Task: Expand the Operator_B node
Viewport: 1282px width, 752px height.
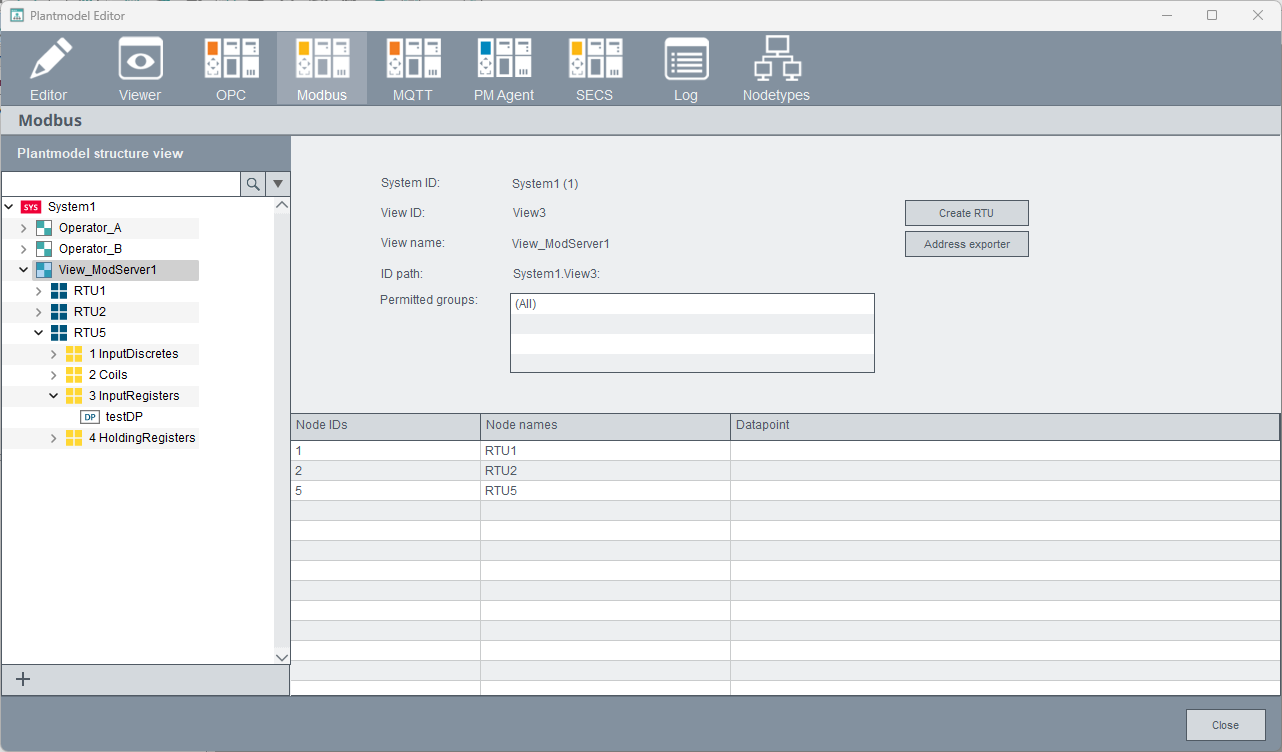Action: click(24, 249)
